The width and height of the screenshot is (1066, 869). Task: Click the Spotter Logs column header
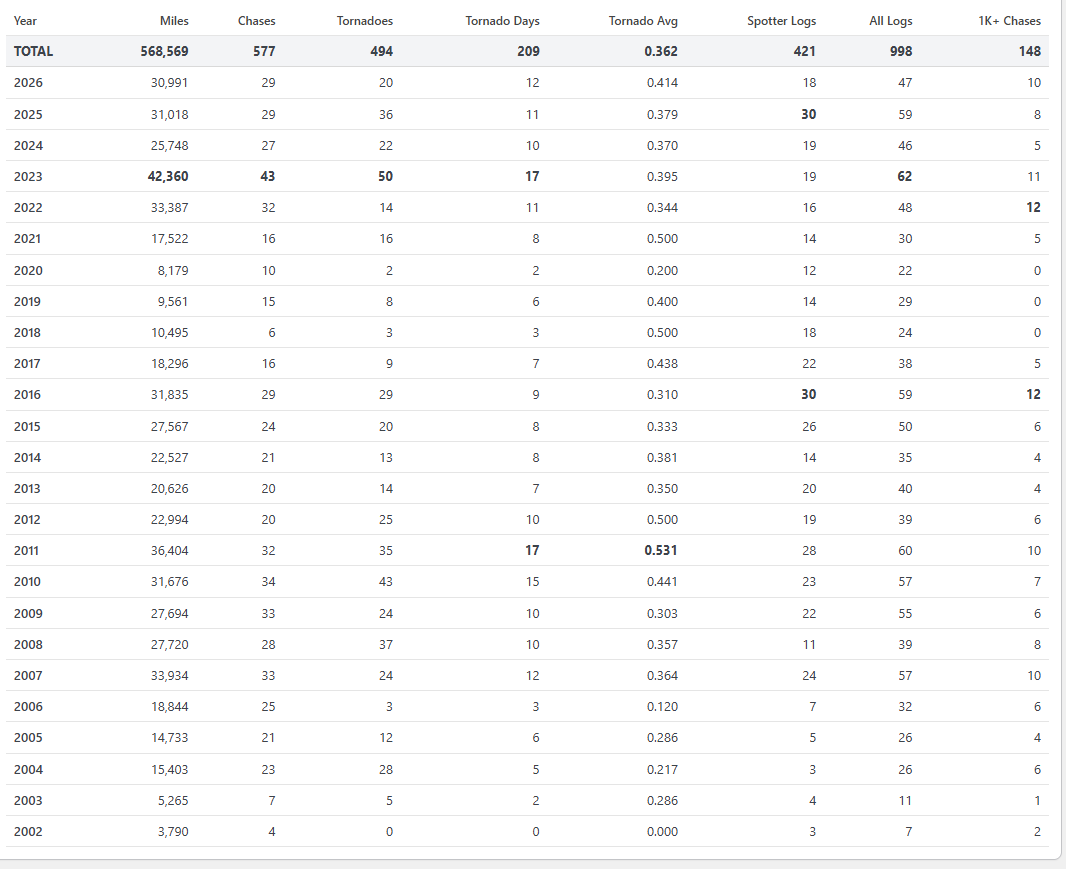pos(781,21)
